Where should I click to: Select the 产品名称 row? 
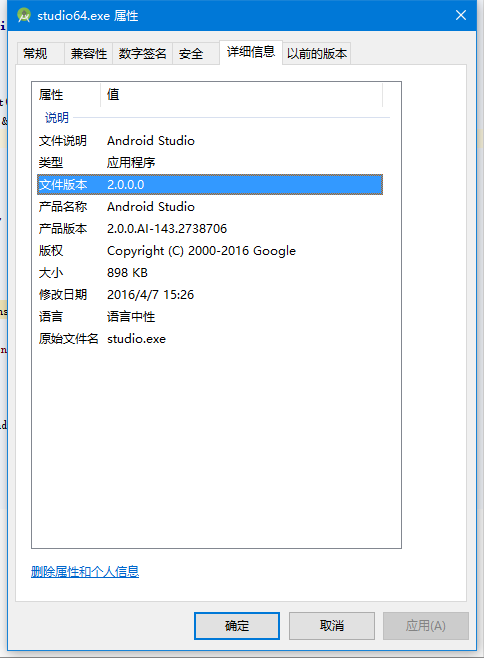(210, 206)
